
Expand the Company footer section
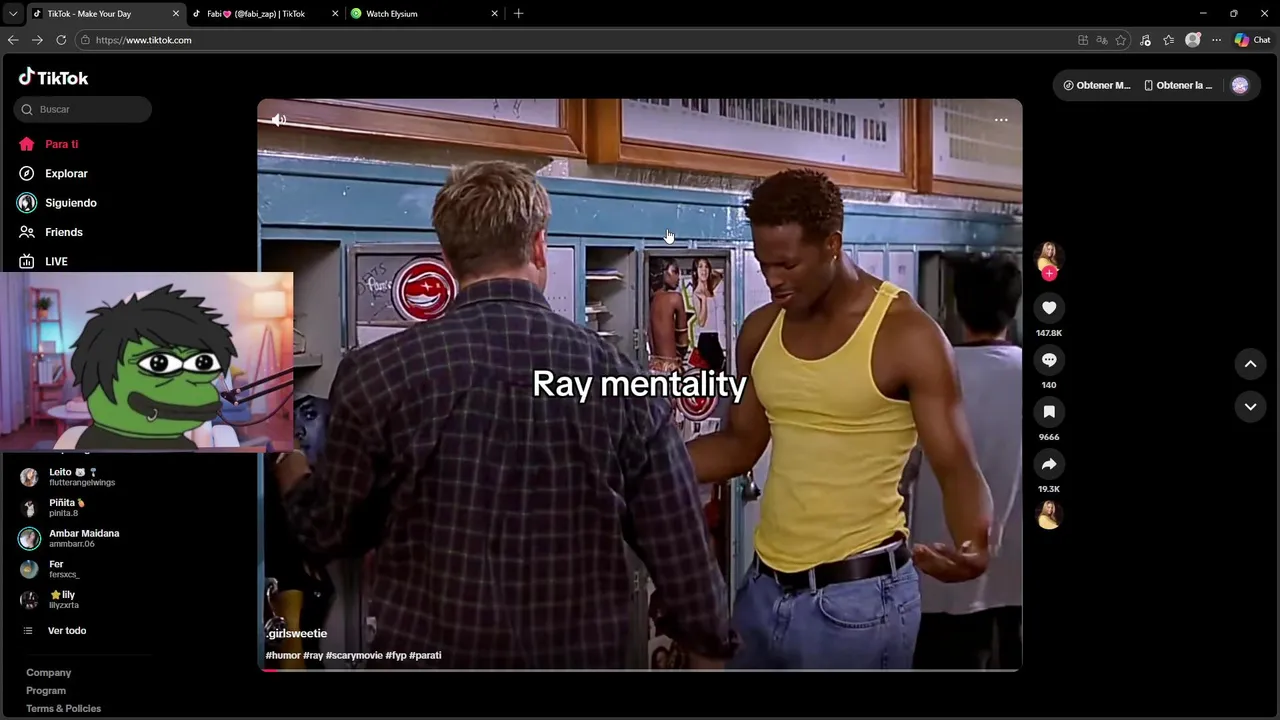click(49, 673)
